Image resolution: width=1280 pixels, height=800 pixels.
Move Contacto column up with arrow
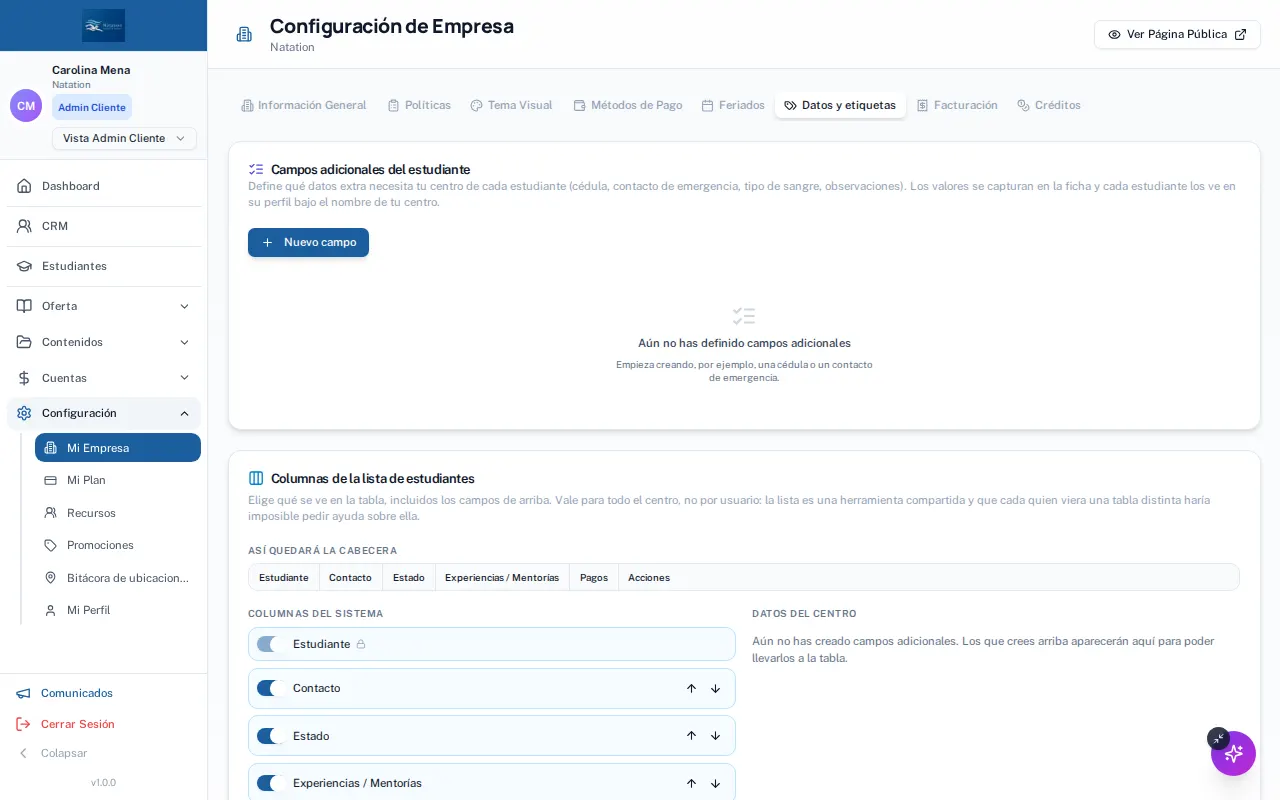[691, 688]
